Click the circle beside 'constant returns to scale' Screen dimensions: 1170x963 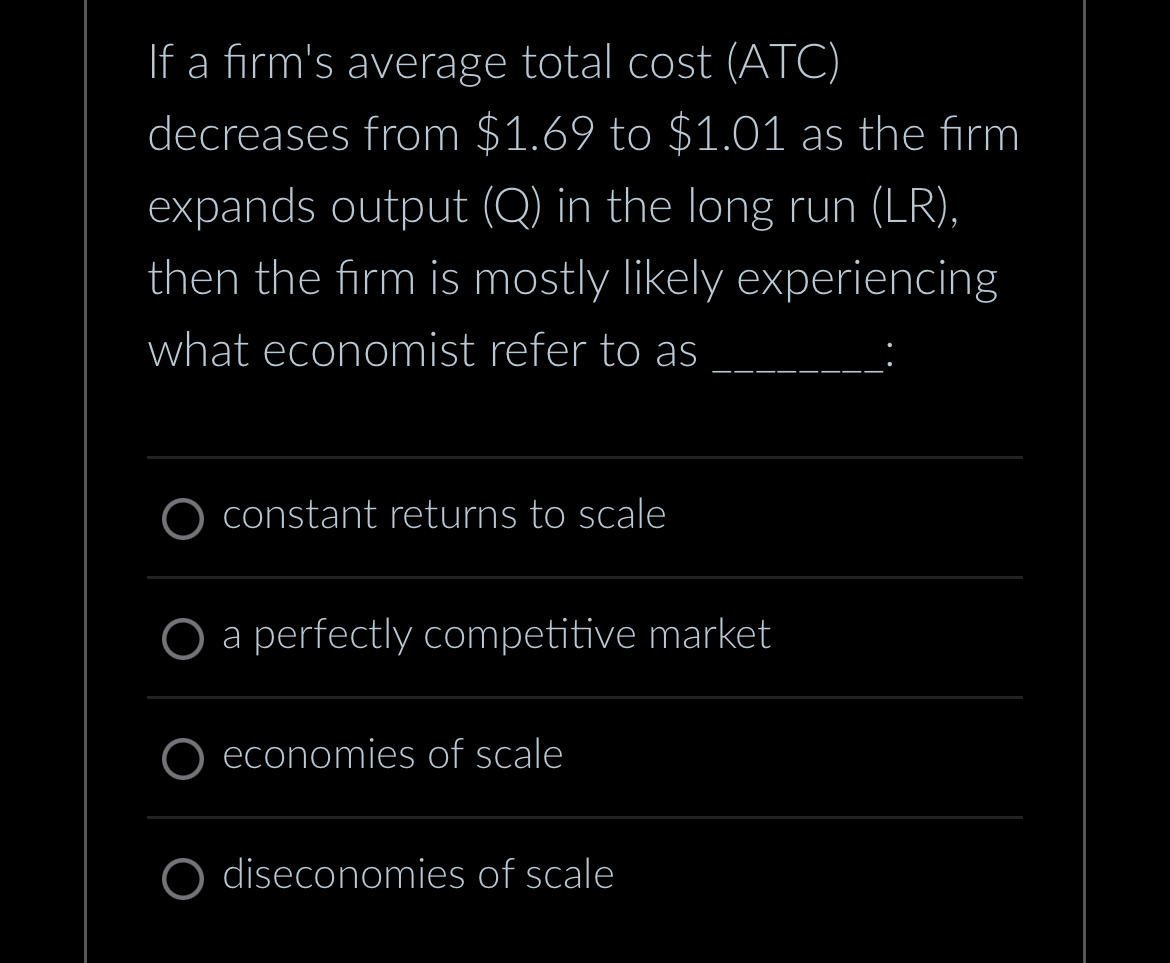pyautogui.click(x=183, y=520)
